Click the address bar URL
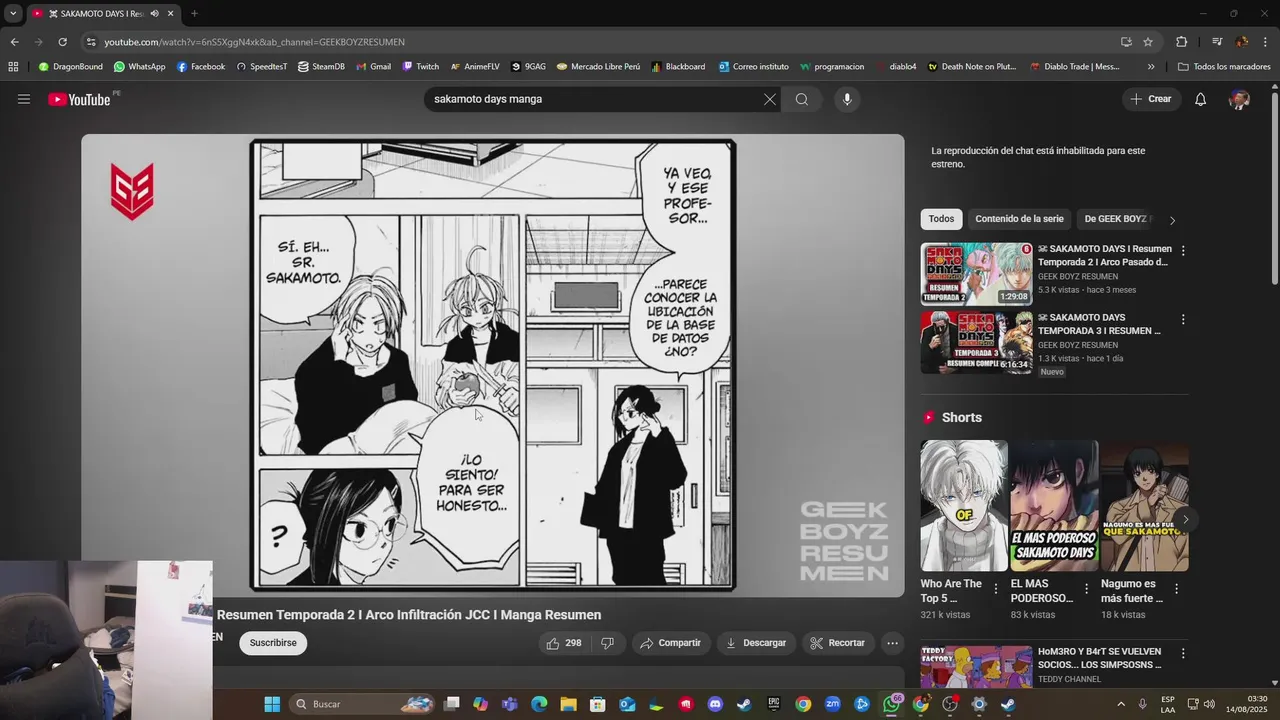The width and height of the screenshot is (1280, 720). (254, 42)
